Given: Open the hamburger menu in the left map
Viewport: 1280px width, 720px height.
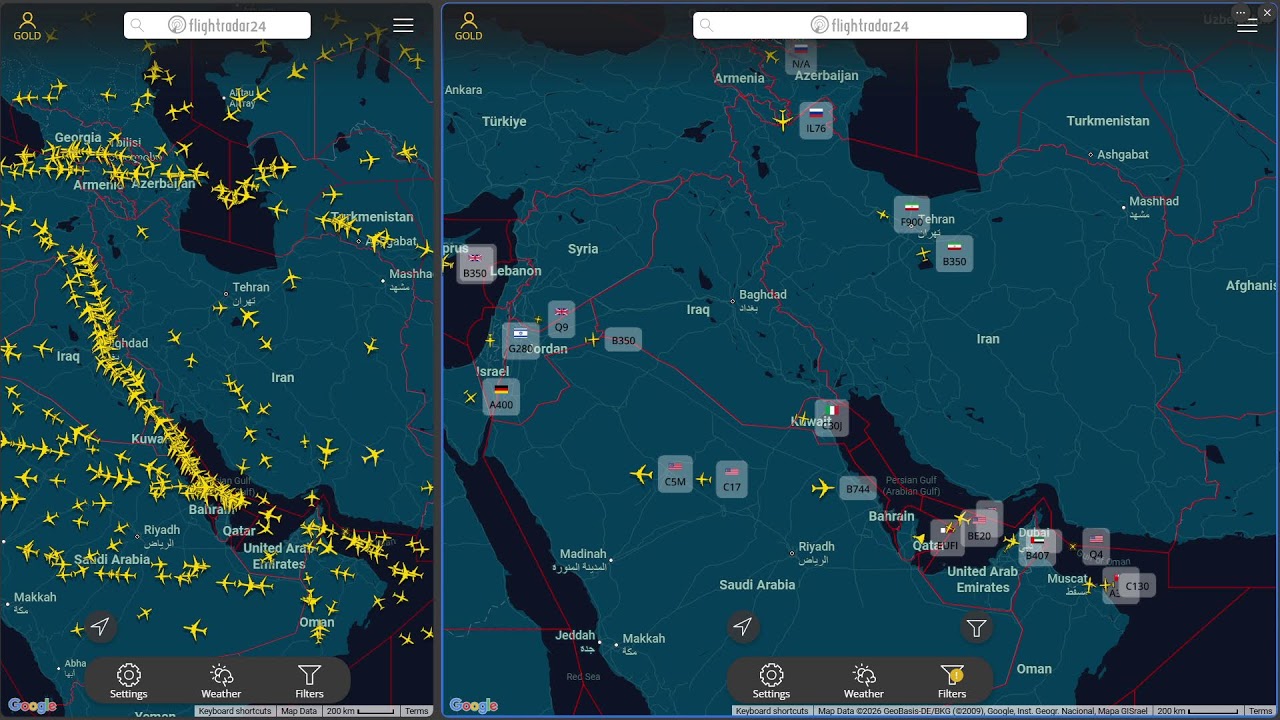Looking at the screenshot, I should pyautogui.click(x=403, y=26).
